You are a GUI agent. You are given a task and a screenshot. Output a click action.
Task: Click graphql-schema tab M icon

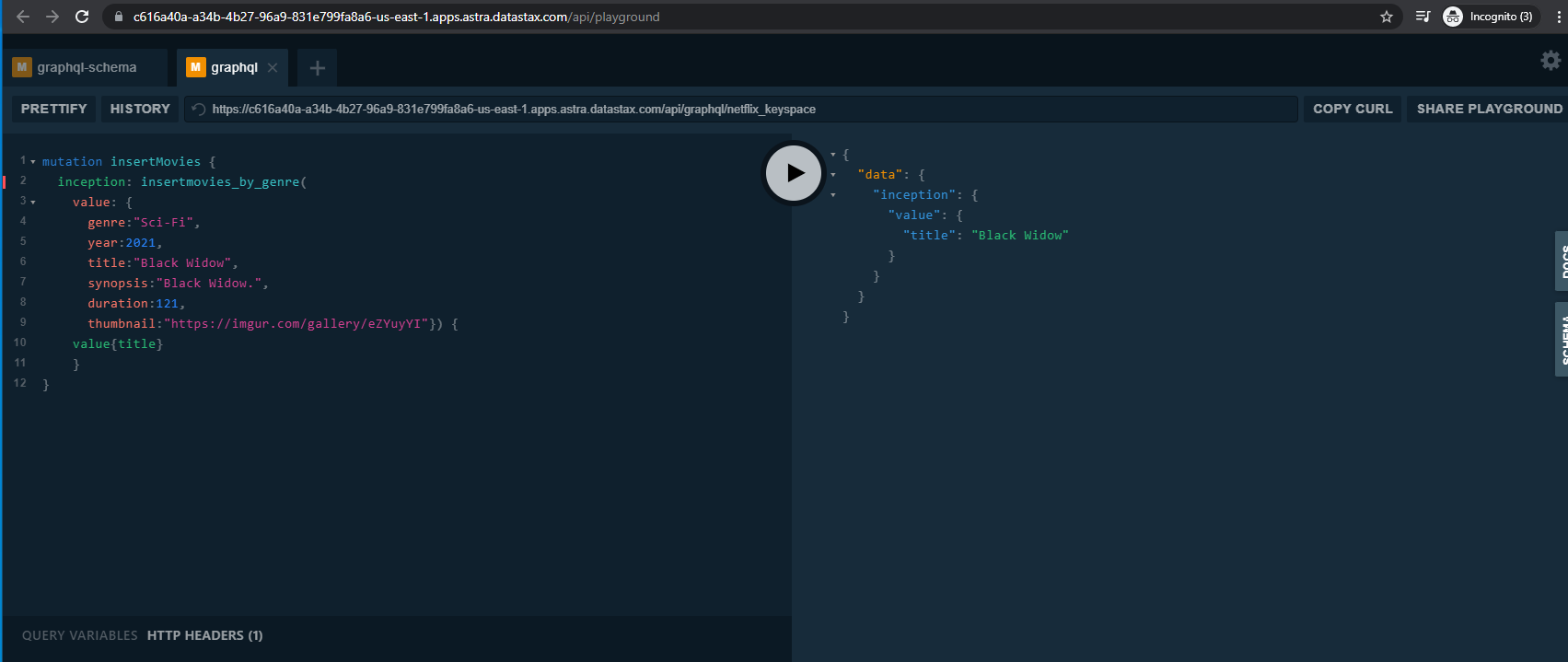[22, 67]
